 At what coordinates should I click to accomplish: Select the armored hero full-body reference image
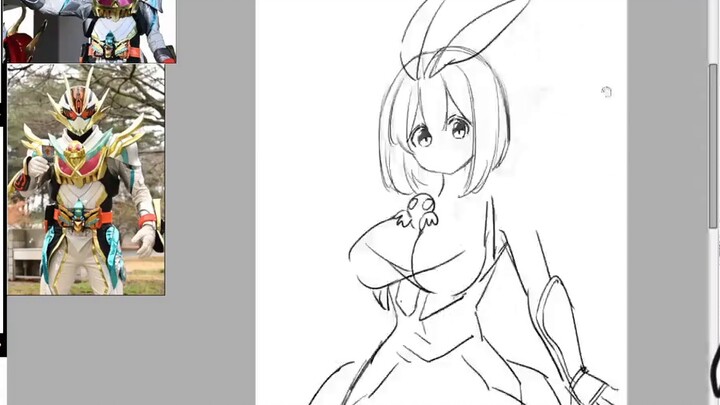coord(86,180)
